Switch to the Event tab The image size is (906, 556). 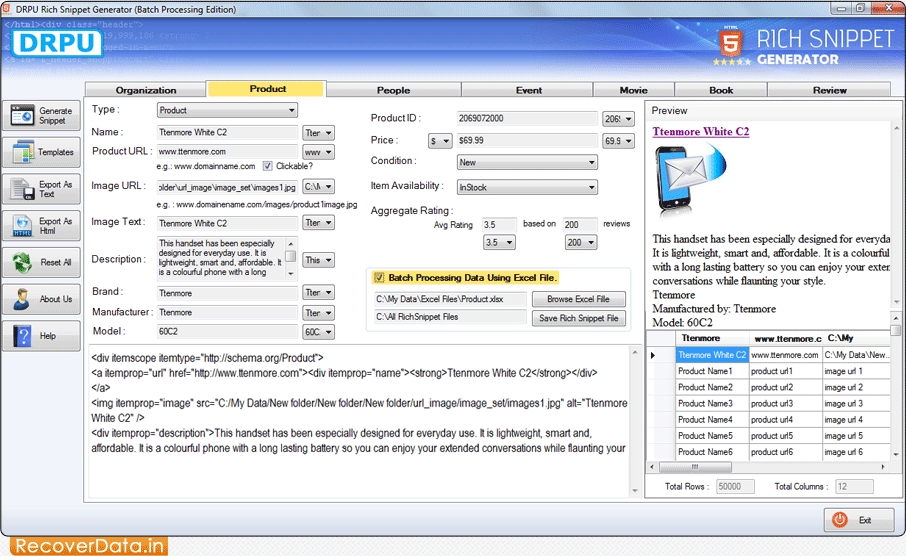(x=528, y=90)
